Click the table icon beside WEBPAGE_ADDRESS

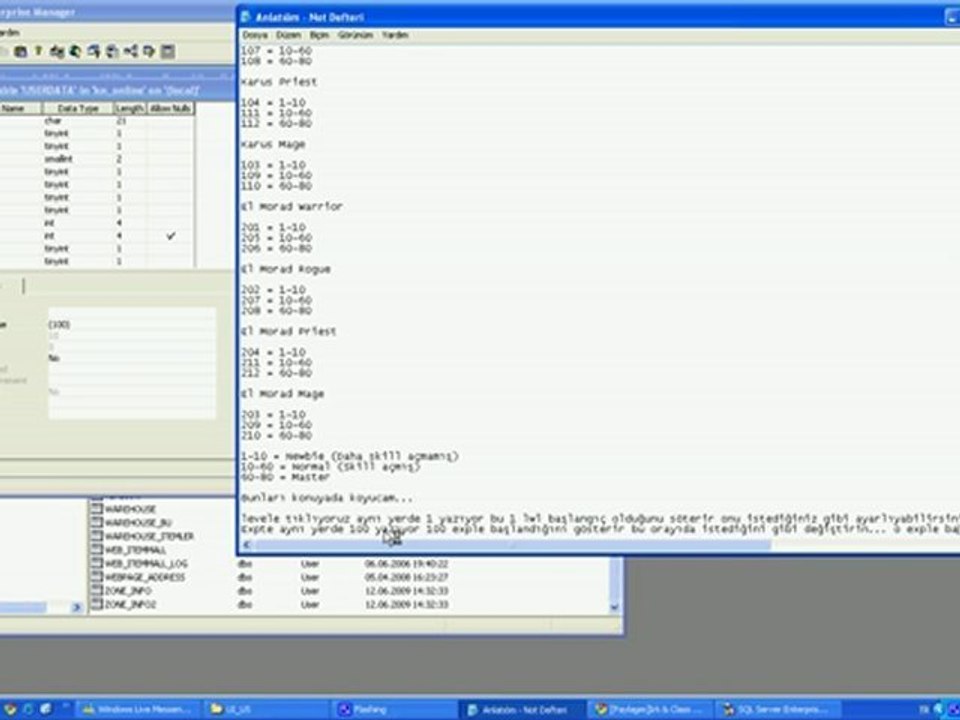(x=97, y=577)
